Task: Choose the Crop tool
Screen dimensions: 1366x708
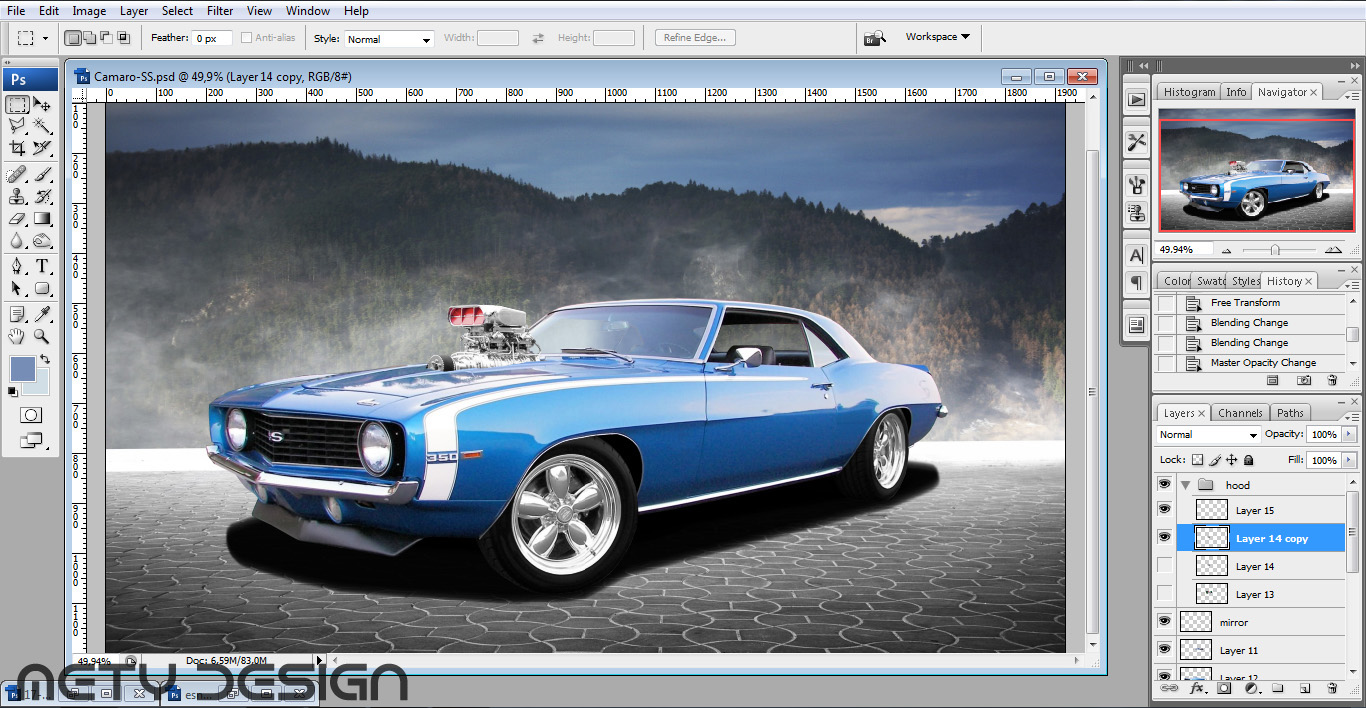Action: tap(17, 148)
